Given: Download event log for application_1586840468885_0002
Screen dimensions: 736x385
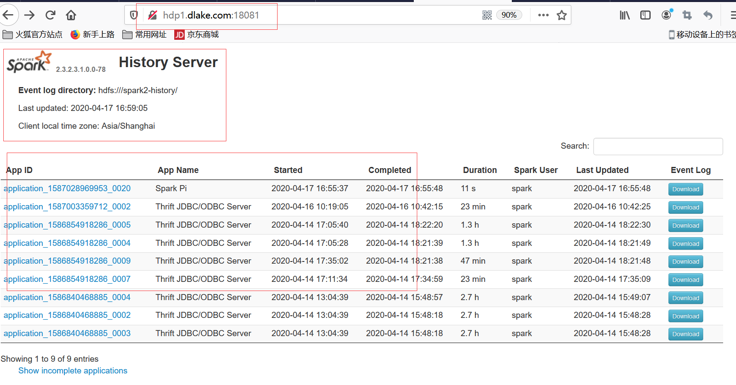Looking at the screenshot, I should 685,316.
